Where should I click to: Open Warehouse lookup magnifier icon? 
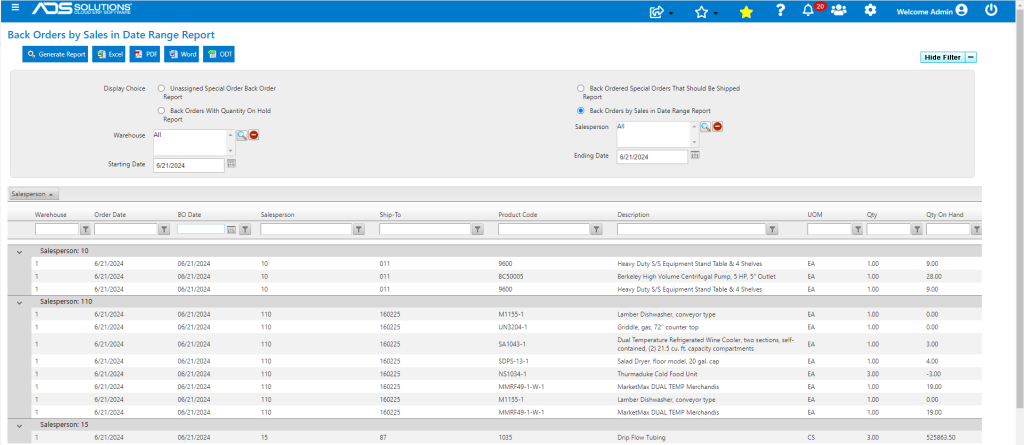coord(242,135)
